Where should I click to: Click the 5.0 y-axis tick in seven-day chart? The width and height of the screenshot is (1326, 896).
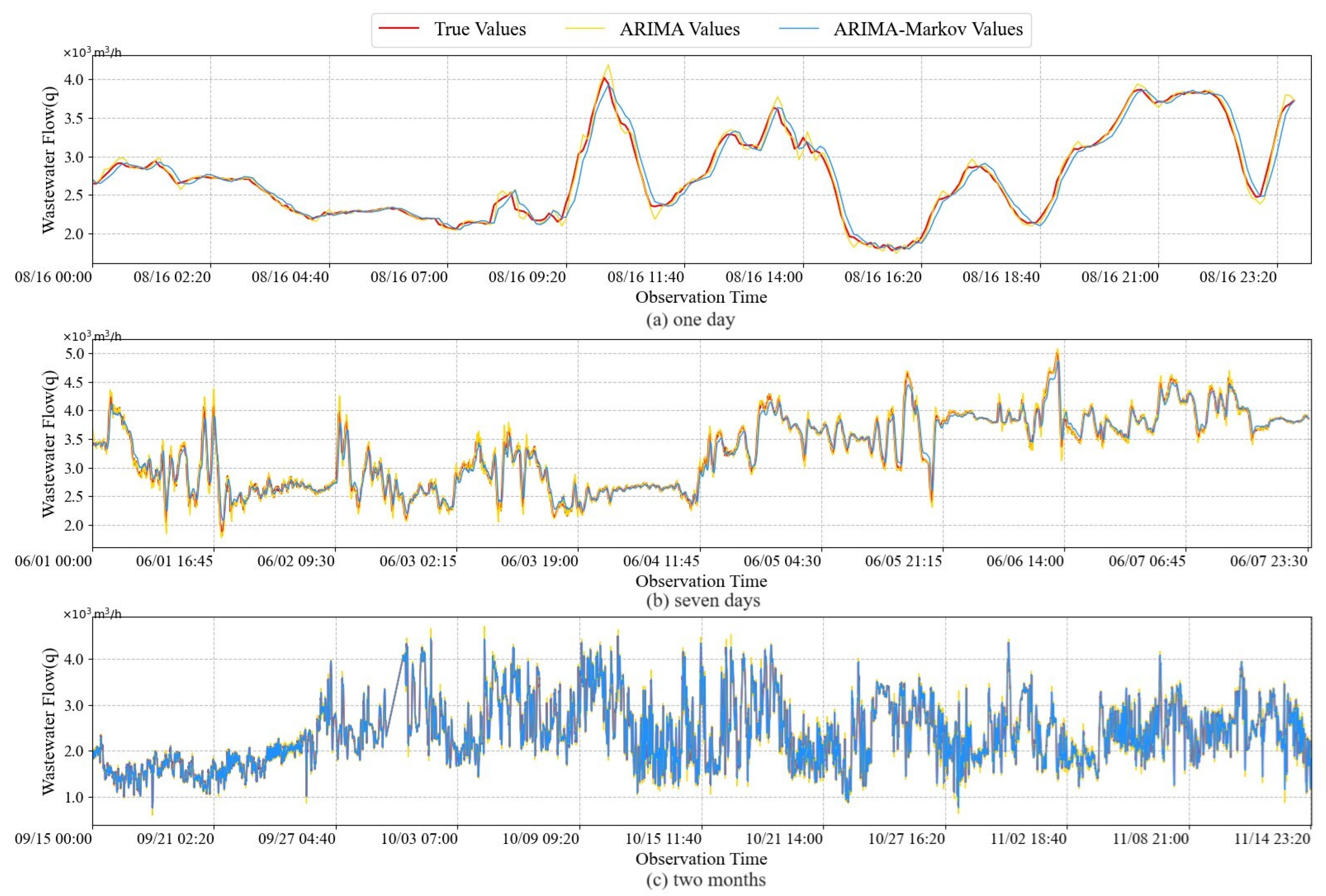click(74, 354)
